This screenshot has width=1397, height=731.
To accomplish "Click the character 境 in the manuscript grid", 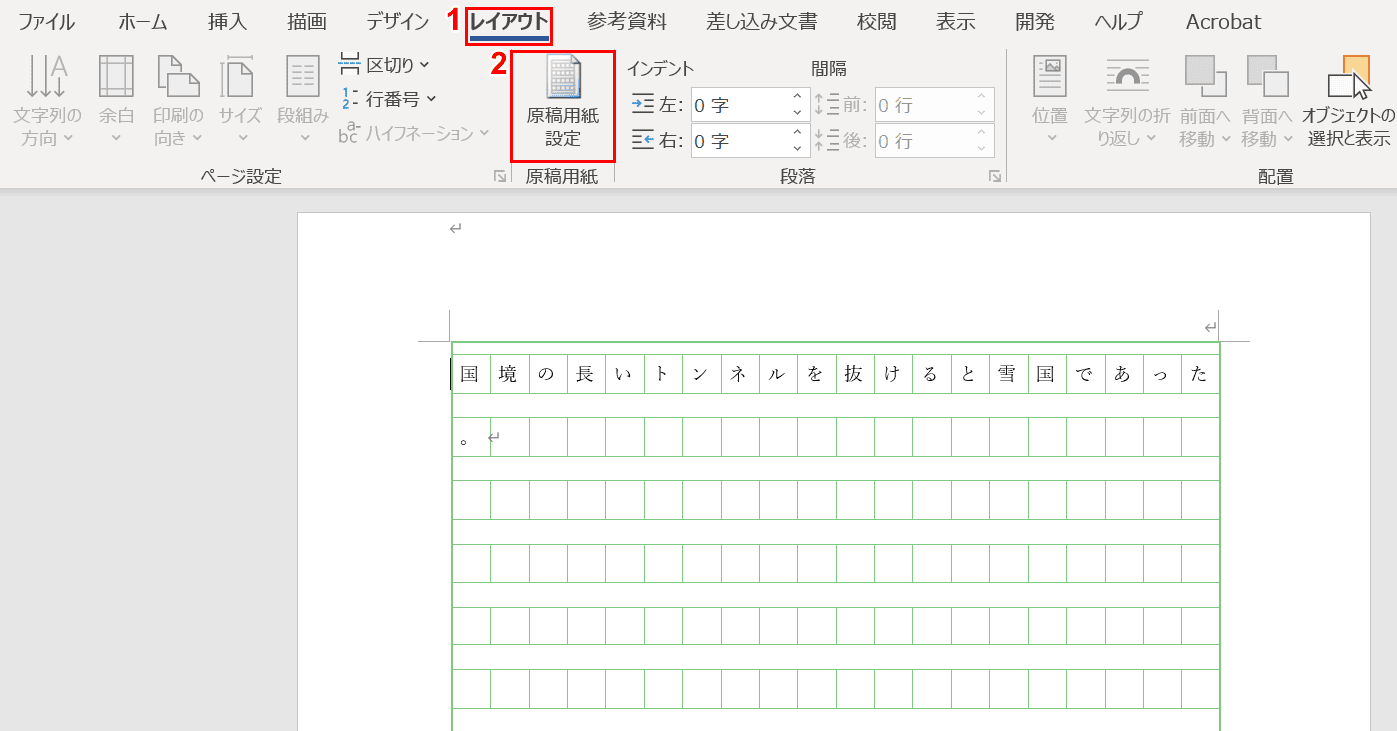I will point(508,375).
